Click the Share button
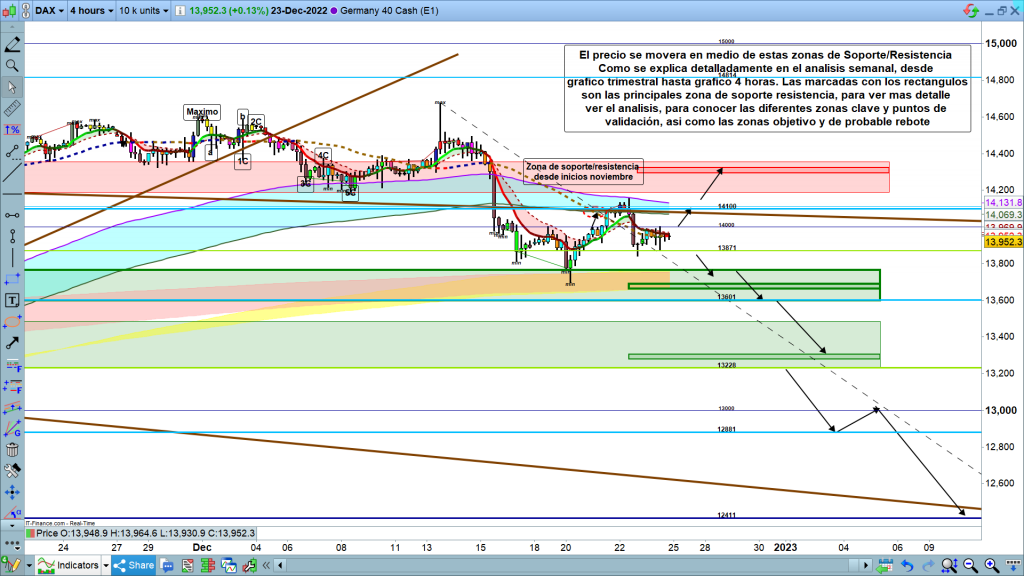 (x=134, y=566)
